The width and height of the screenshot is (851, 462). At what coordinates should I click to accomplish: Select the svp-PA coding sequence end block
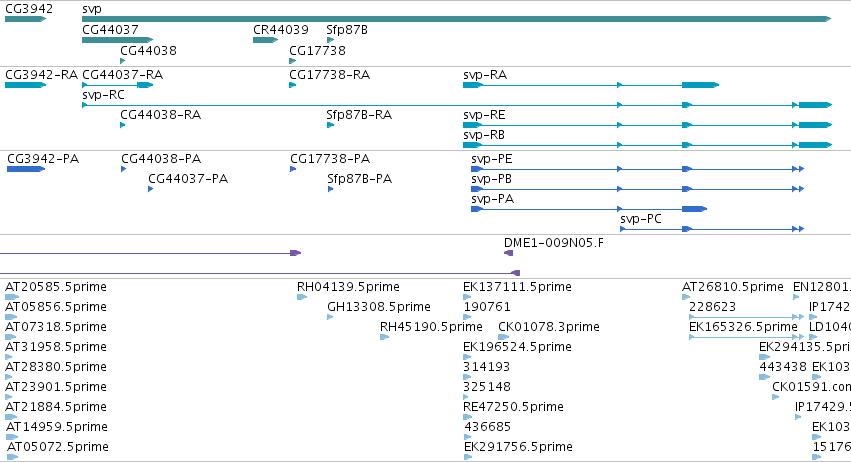coord(695,209)
